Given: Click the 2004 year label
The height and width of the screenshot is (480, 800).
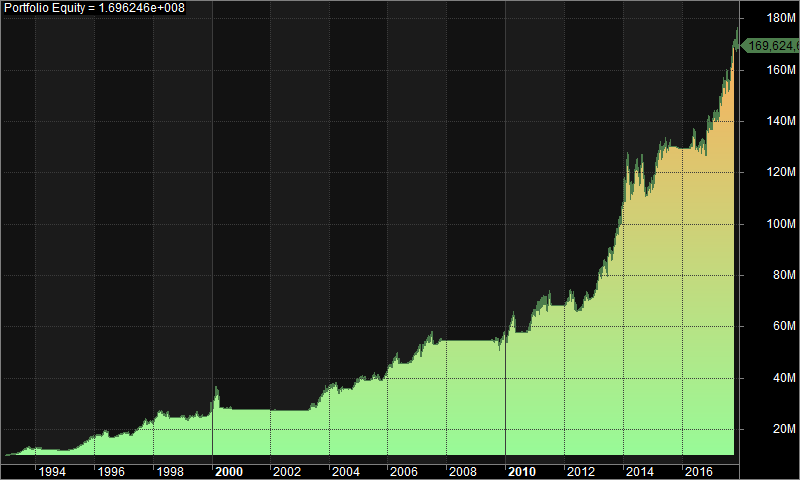Looking at the screenshot, I should (x=346, y=470).
